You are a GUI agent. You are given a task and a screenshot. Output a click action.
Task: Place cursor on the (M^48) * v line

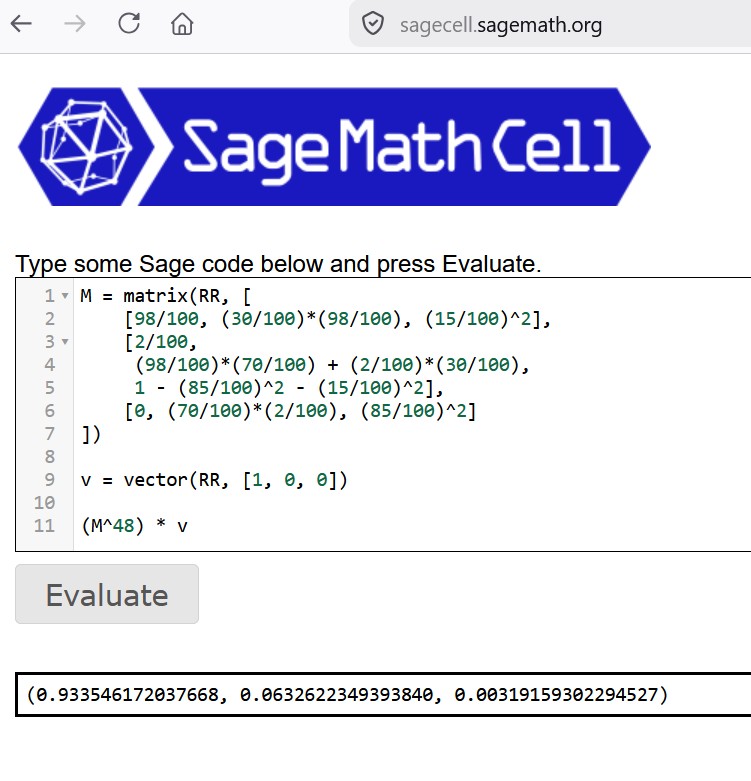[x=134, y=526]
